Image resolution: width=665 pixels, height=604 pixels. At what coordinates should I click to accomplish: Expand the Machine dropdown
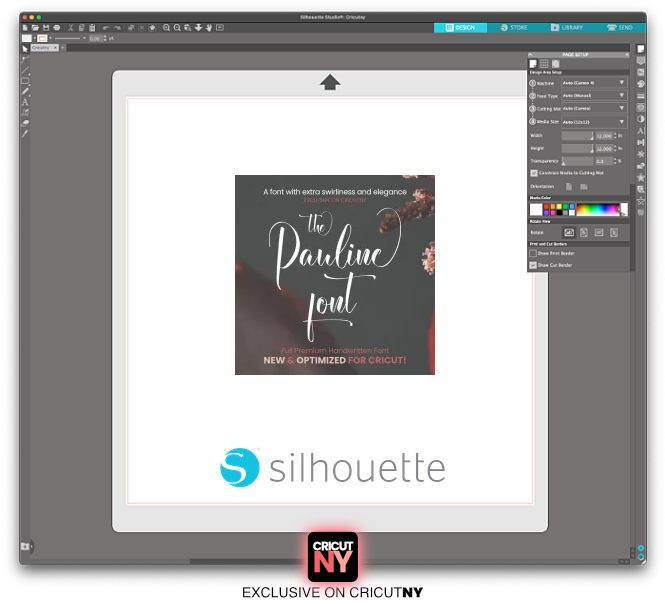tap(594, 83)
